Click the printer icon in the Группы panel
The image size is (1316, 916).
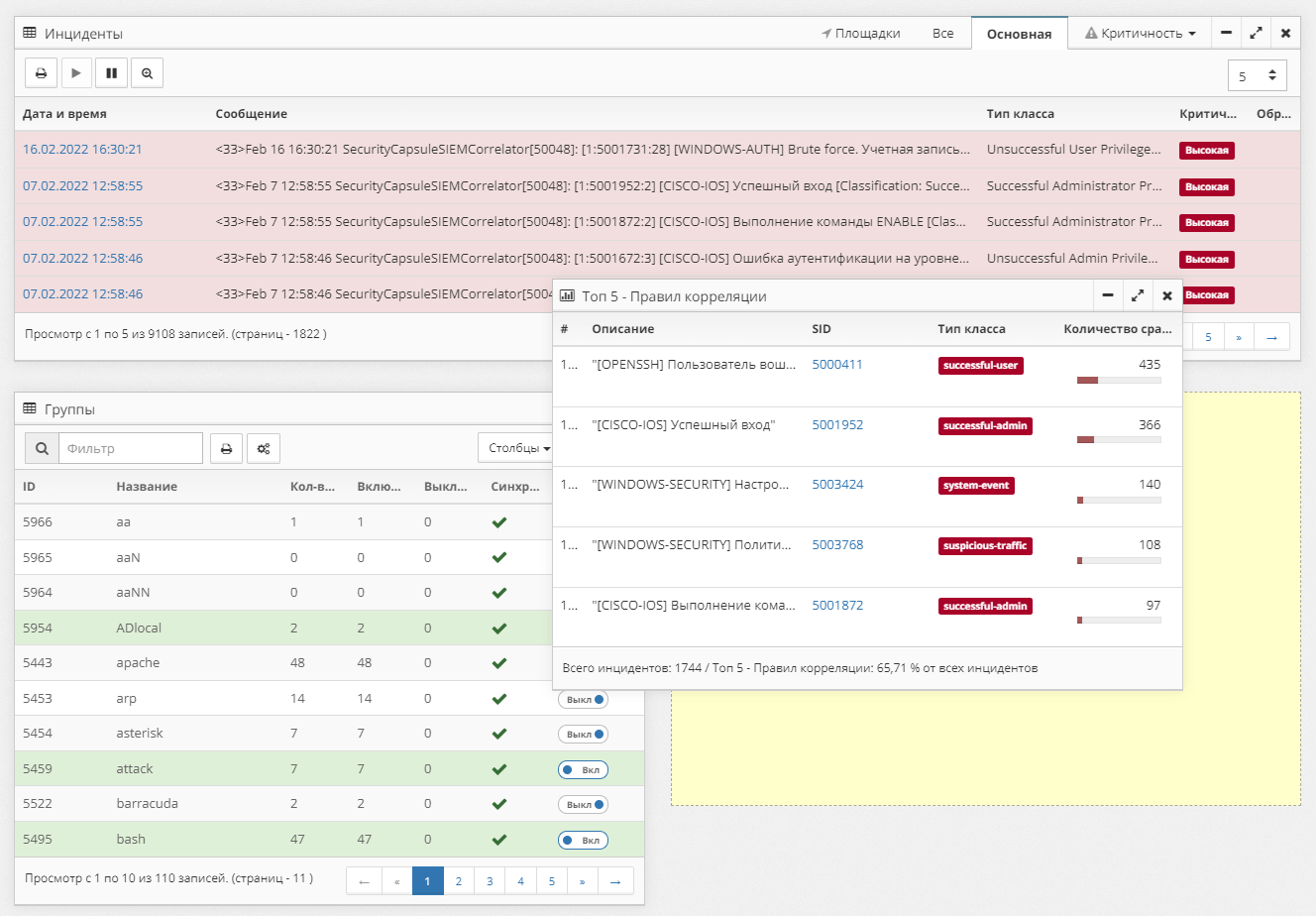click(x=226, y=449)
